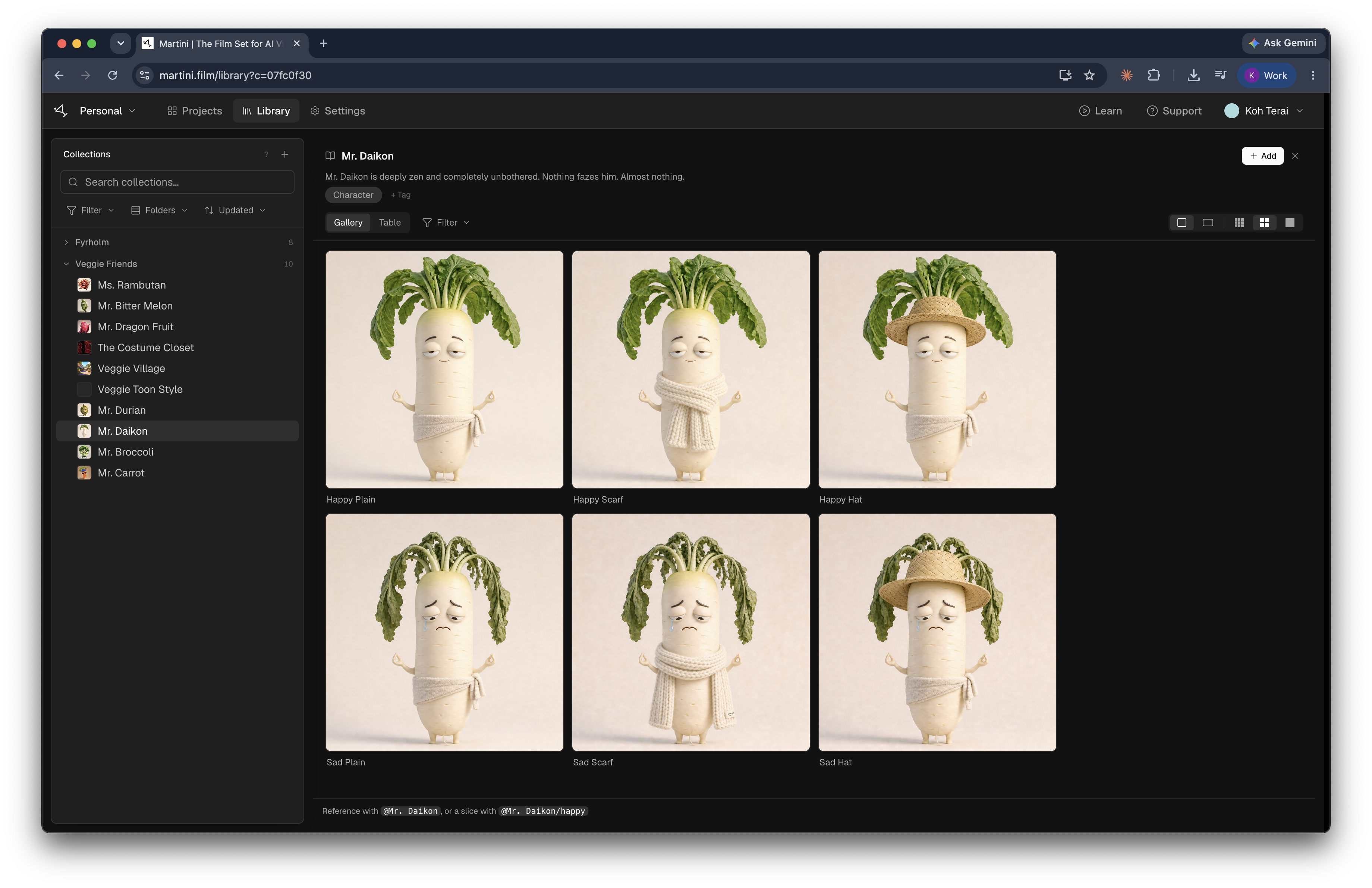Click the Martini logo icon
This screenshot has width=1372, height=888.
click(x=60, y=110)
